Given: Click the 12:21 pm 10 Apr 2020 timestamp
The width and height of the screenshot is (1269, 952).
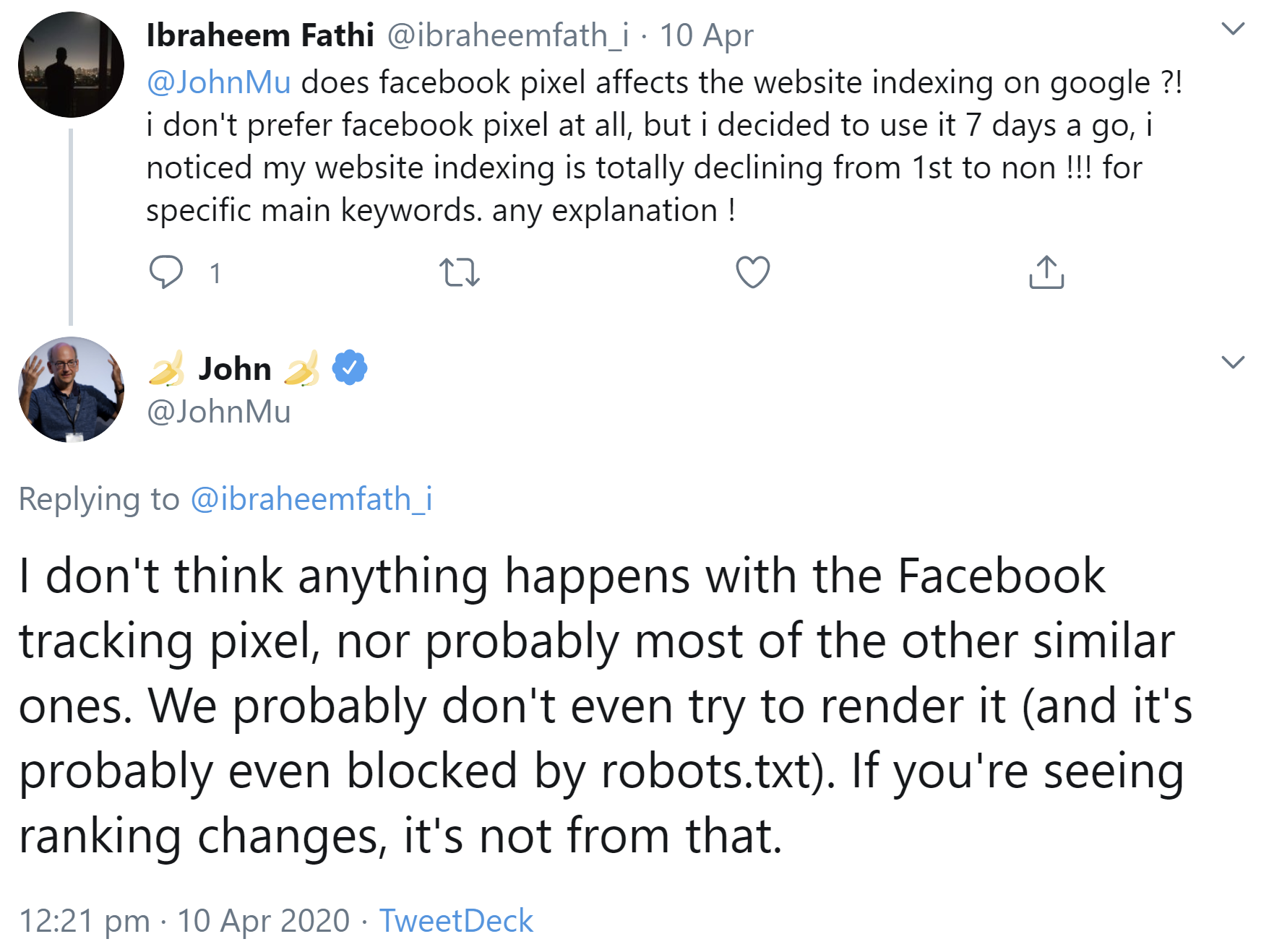Looking at the screenshot, I should pos(184,921).
